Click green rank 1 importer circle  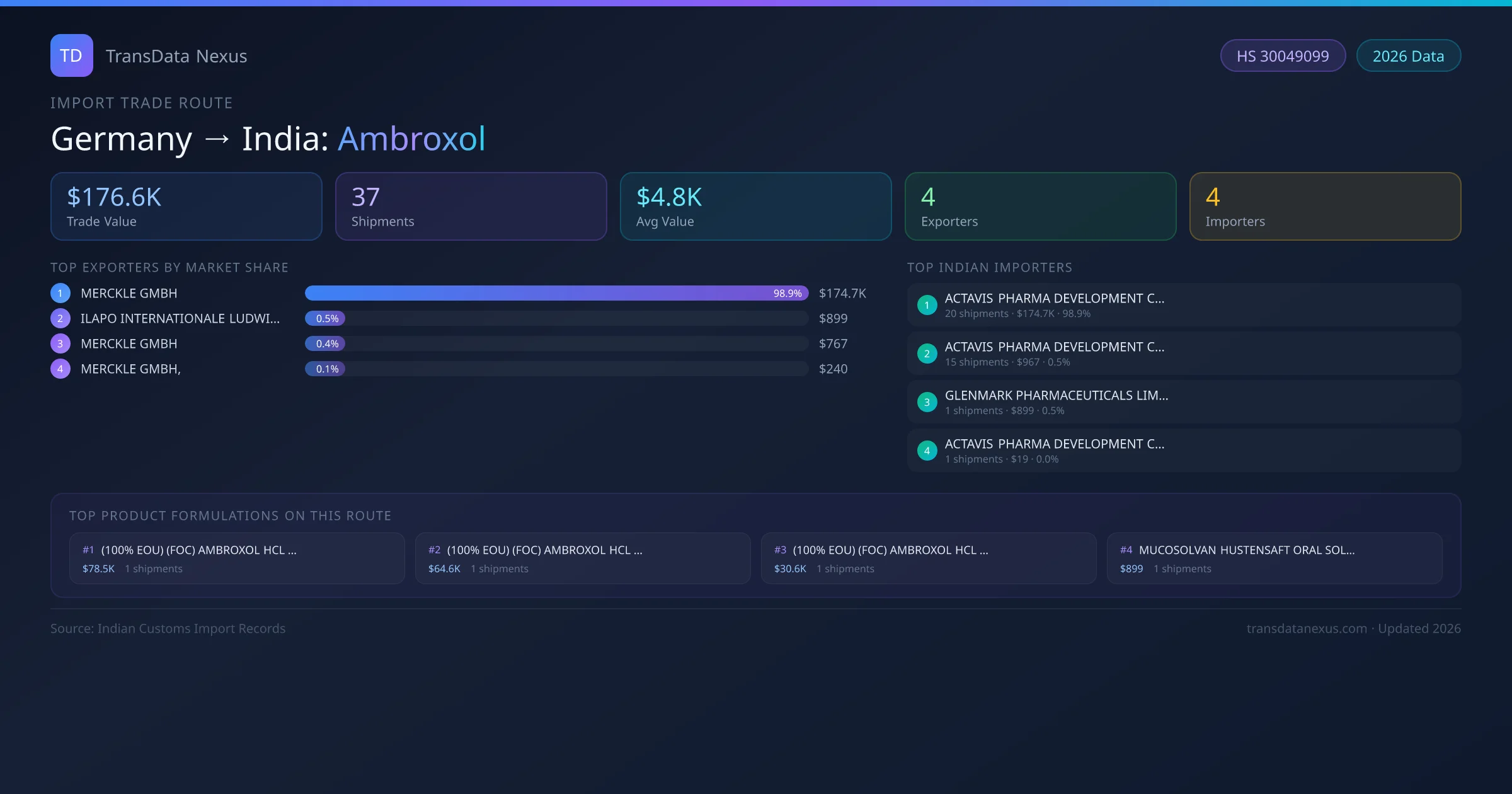point(927,305)
